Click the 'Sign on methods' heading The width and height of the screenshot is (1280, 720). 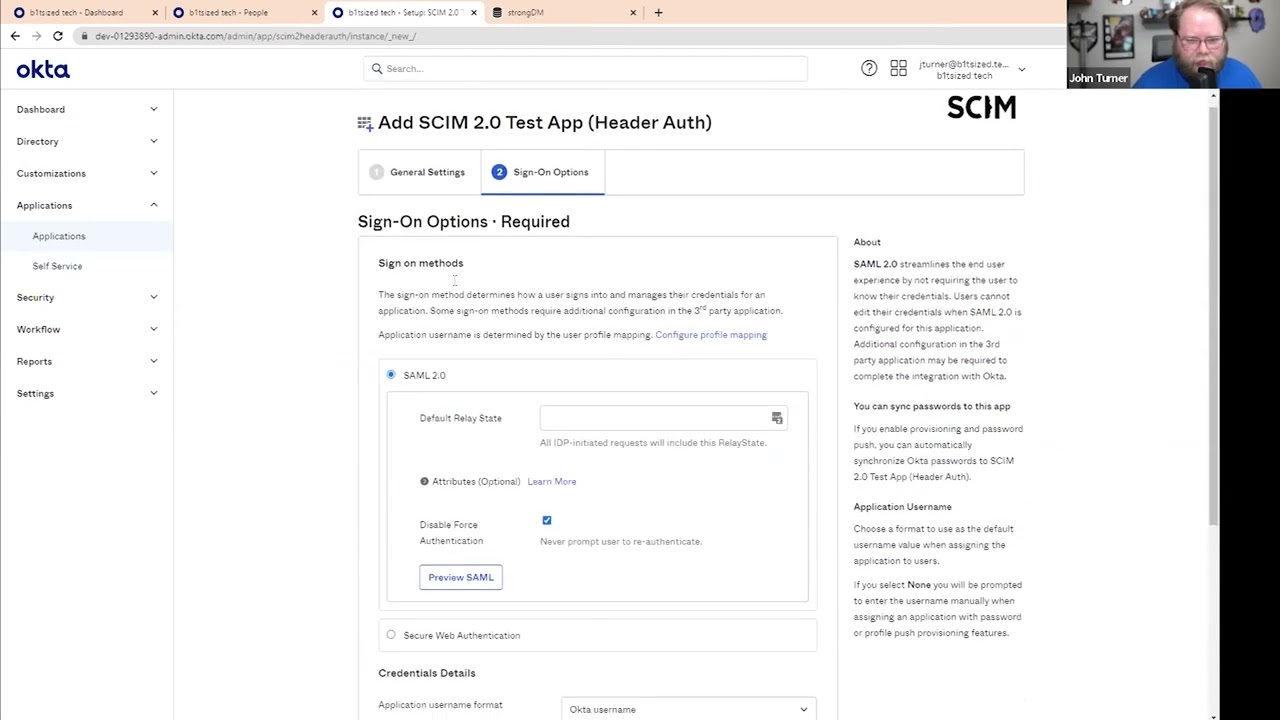click(x=421, y=263)
